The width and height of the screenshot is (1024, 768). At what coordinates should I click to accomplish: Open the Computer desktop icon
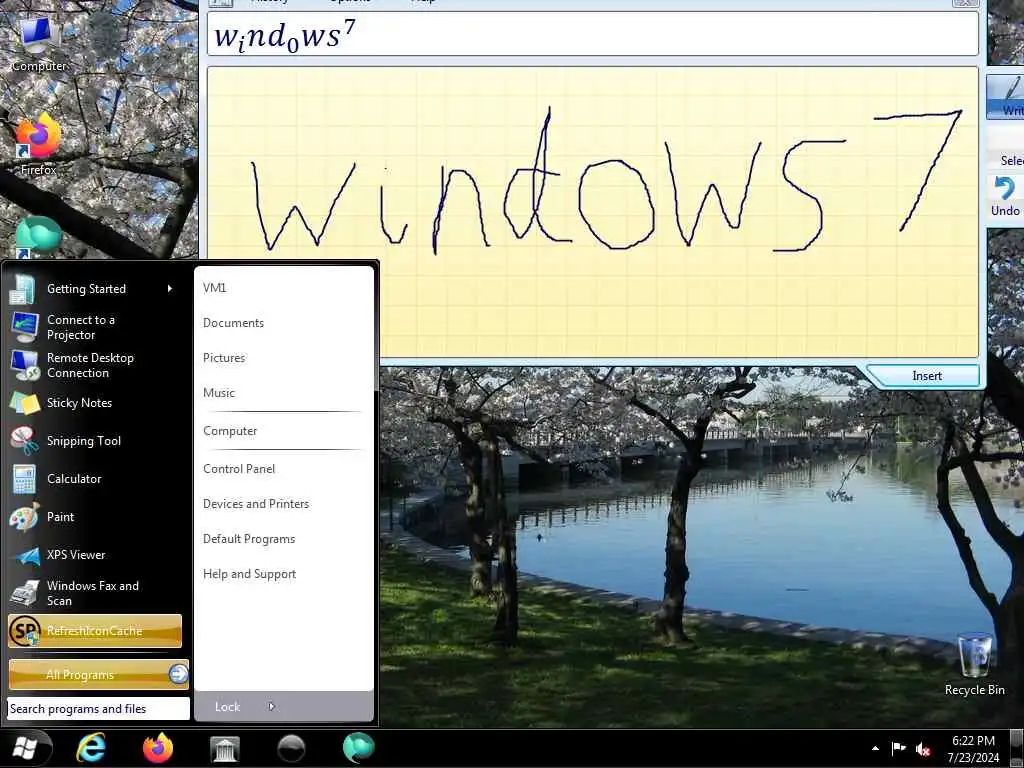pos(39,44)
